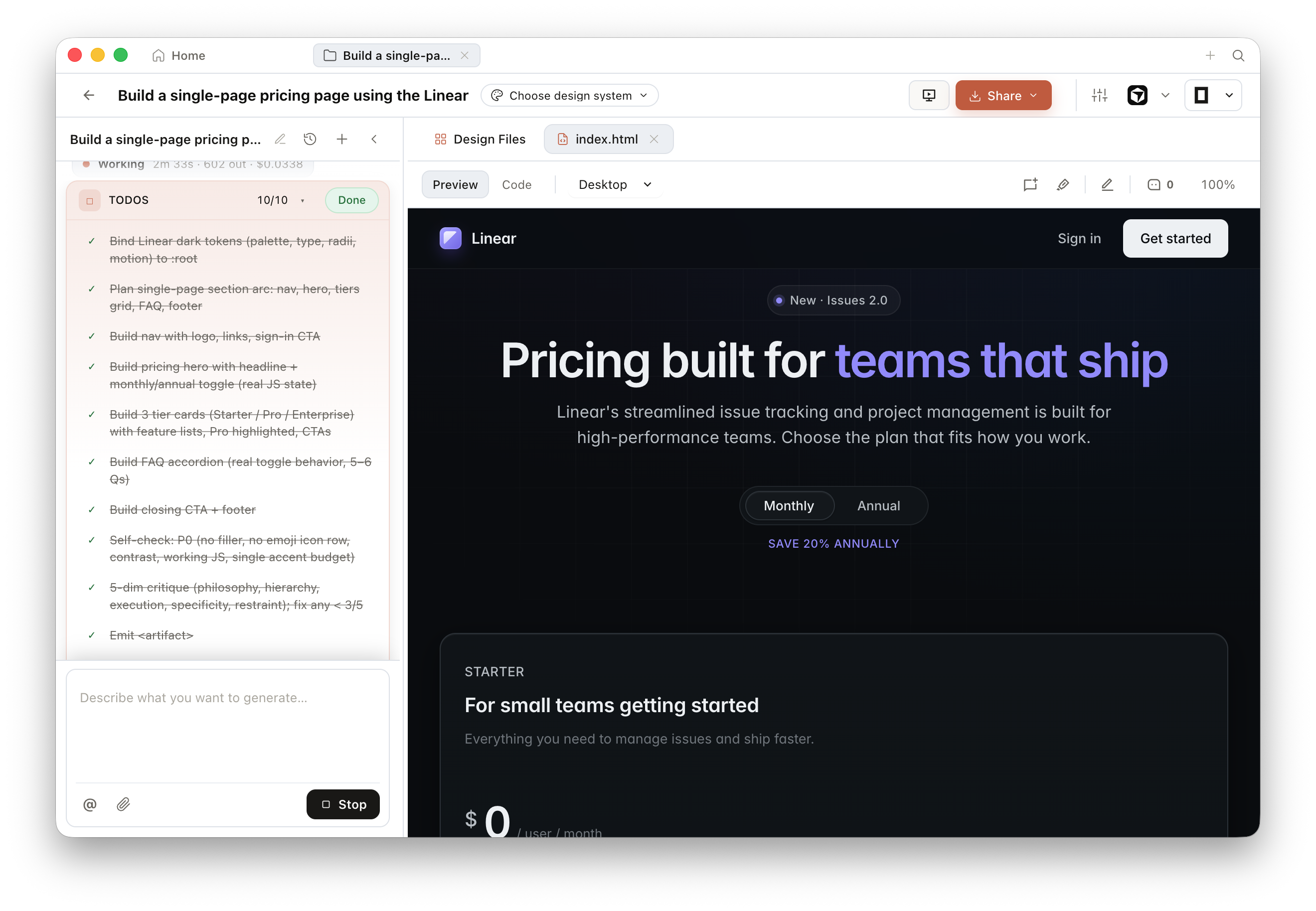Open the Choose design system dropdown

[x=569, y=95]
